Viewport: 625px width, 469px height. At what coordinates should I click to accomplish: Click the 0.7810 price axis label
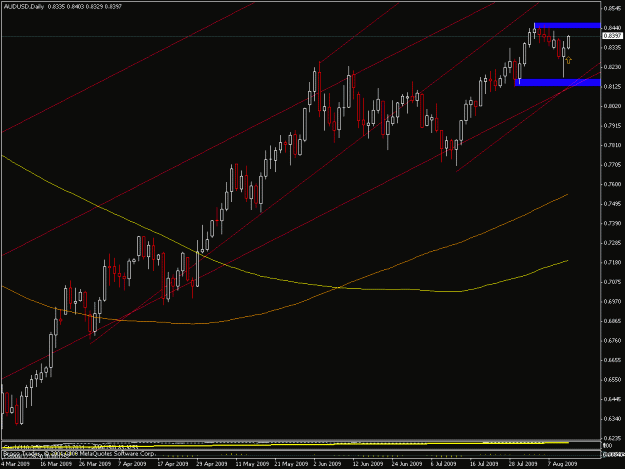click(x=612, y=145)
